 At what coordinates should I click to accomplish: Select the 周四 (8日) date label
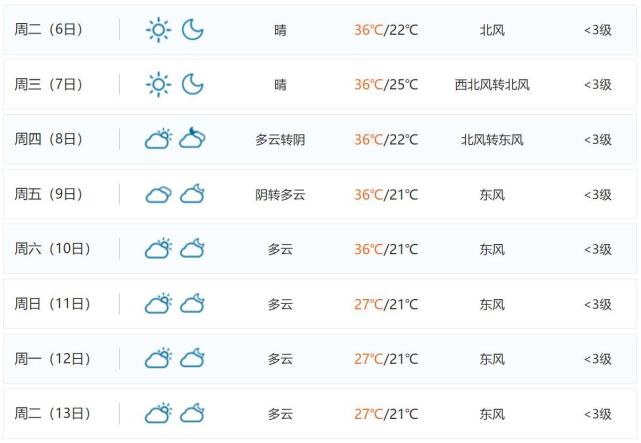(x=48, y=139)
